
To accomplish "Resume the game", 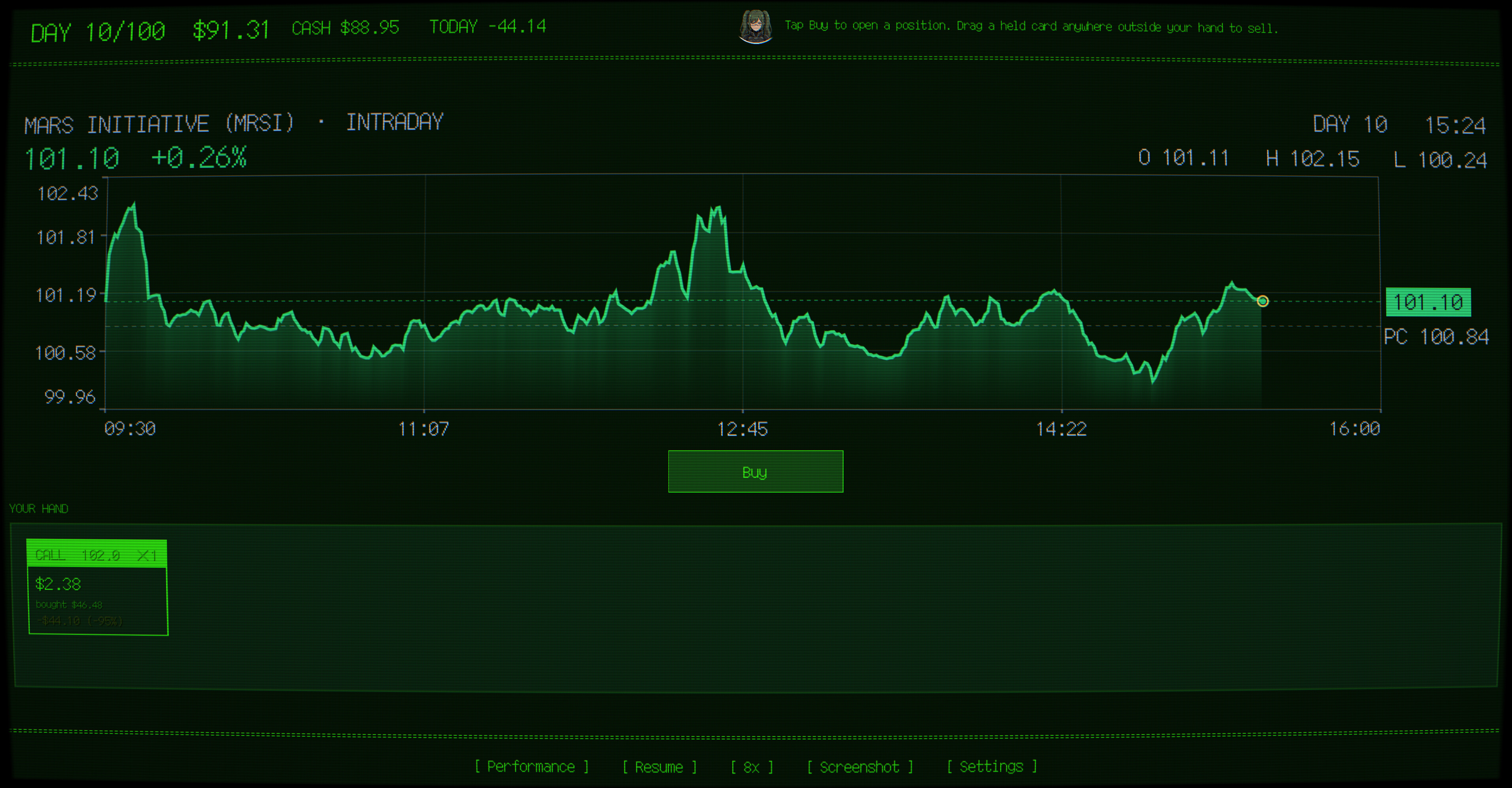I will pos(659,766).
